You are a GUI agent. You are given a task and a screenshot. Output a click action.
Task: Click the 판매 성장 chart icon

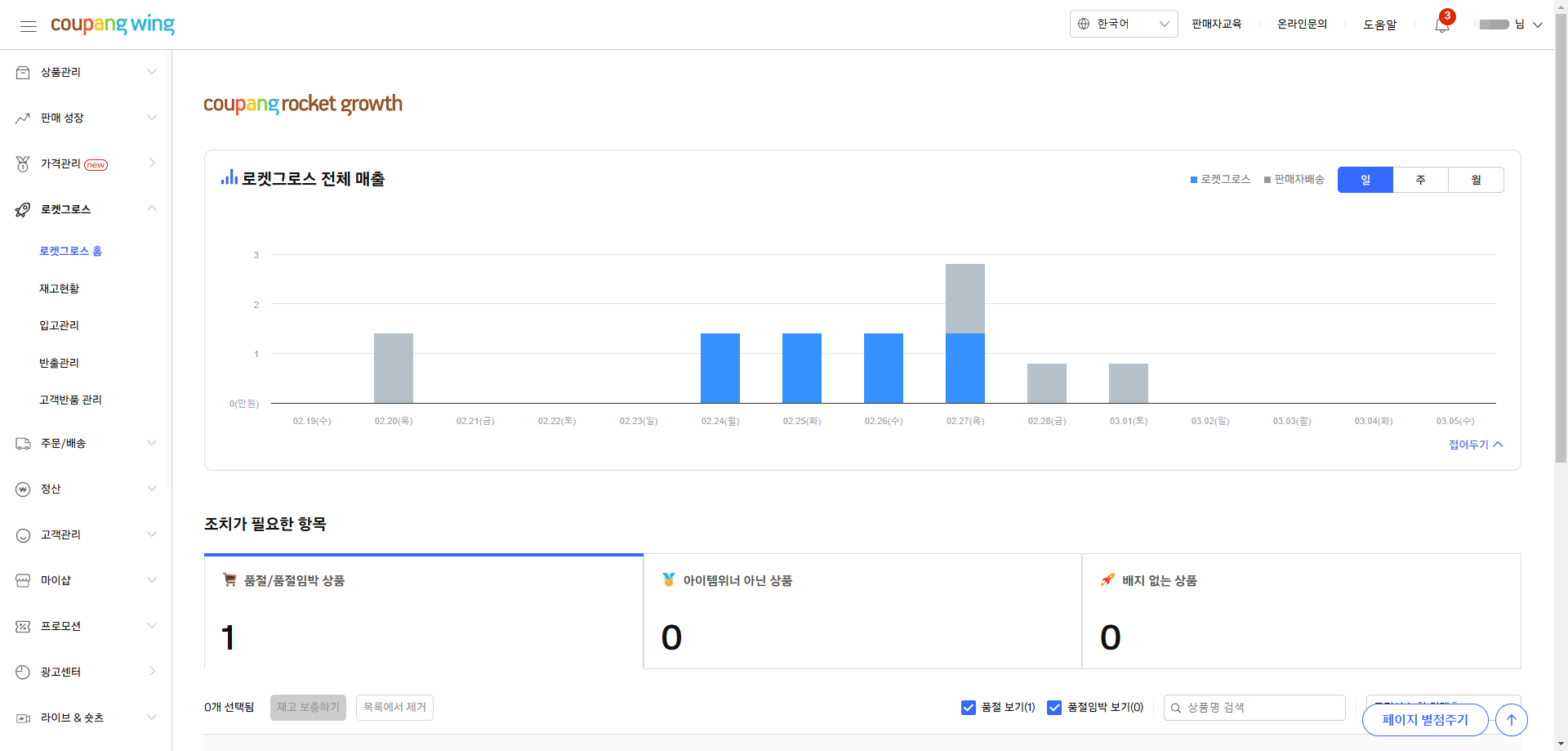23,118
